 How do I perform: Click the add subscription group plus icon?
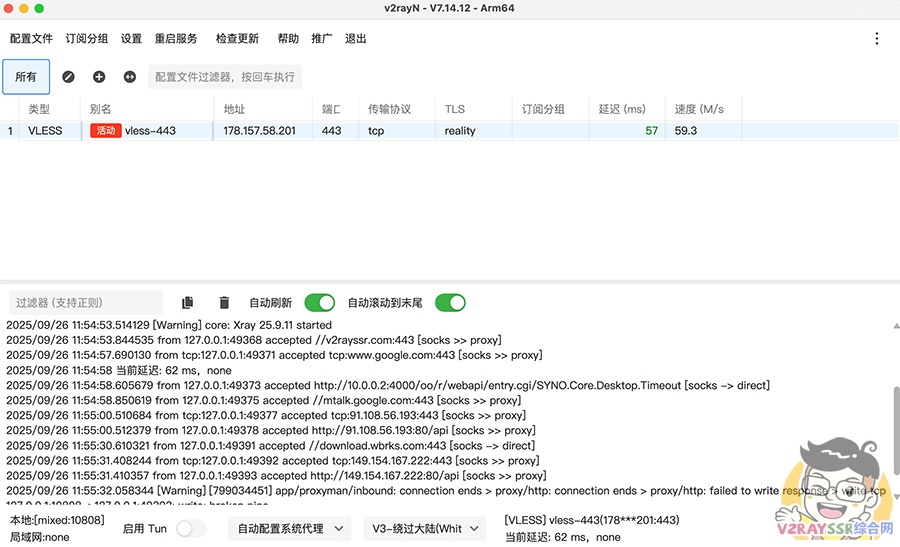[x=99, y=77]
